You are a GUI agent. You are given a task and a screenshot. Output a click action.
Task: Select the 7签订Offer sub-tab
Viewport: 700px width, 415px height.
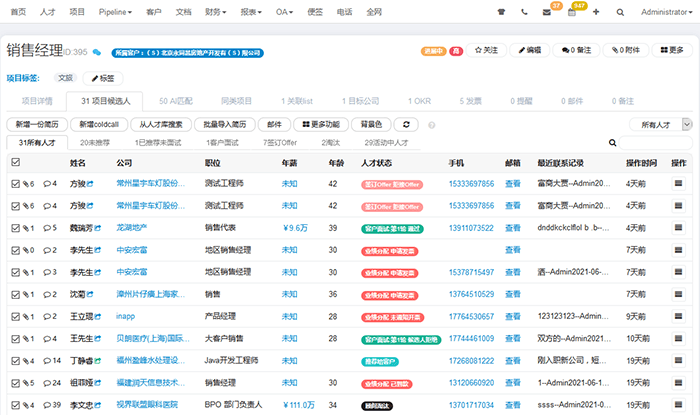tap(280, 143)
